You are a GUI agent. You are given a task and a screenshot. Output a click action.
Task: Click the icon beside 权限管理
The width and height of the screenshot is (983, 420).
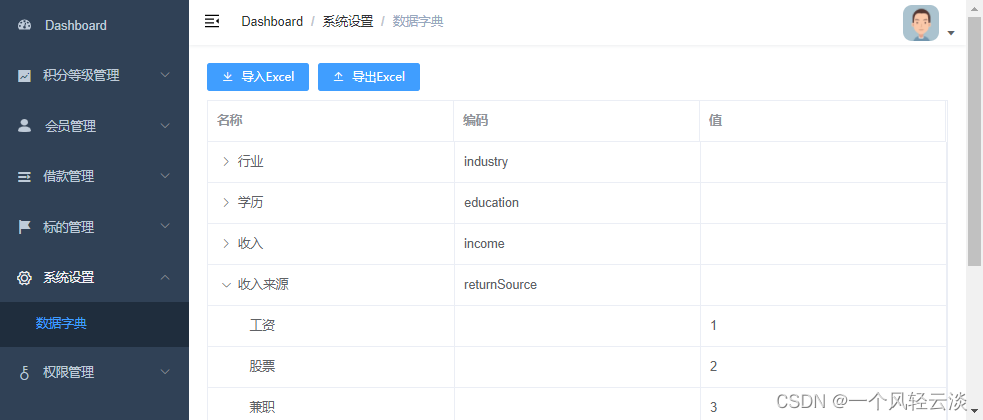point(24,372)
